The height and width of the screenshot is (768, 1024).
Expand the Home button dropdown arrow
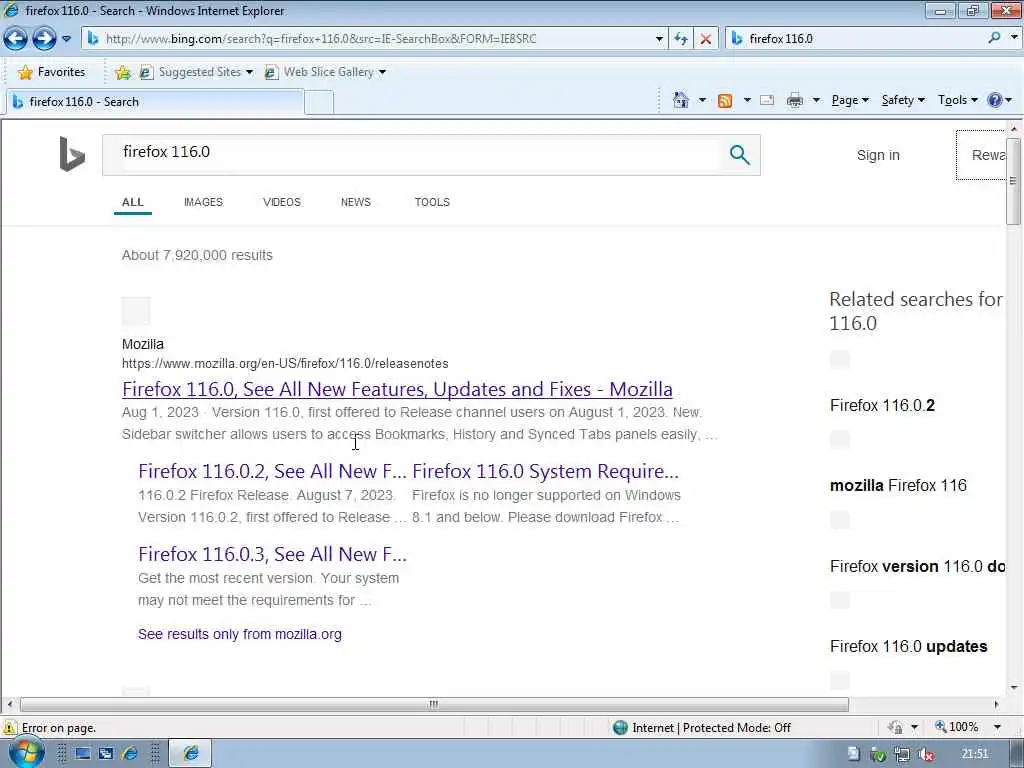click(702, 100)
